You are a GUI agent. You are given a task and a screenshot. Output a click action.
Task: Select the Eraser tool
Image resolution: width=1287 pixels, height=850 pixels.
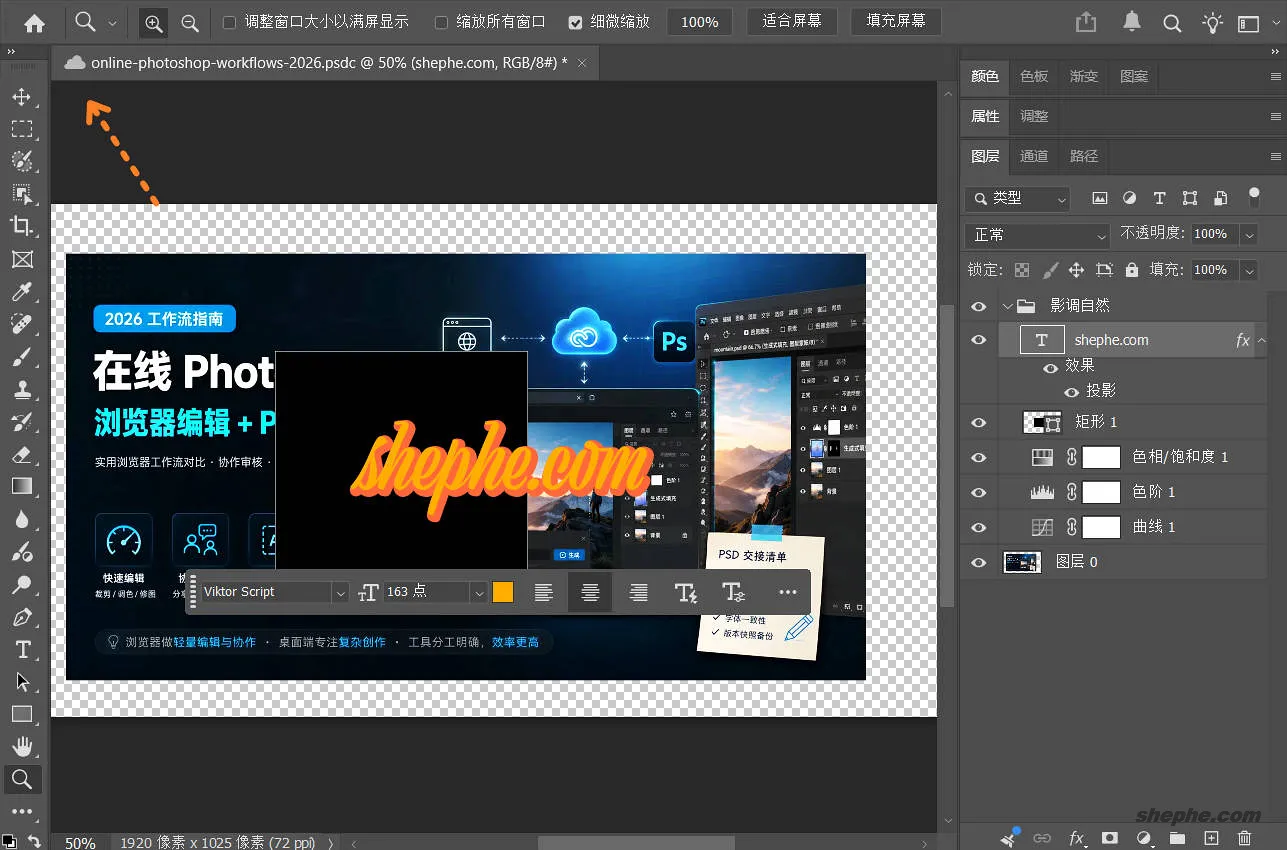(21, 454)
